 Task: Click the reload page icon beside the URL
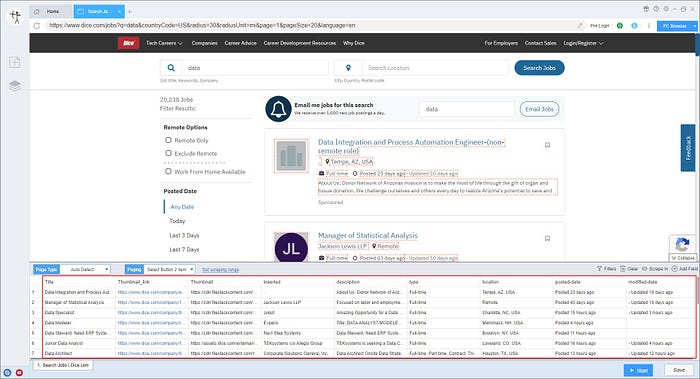pos(37,25)
